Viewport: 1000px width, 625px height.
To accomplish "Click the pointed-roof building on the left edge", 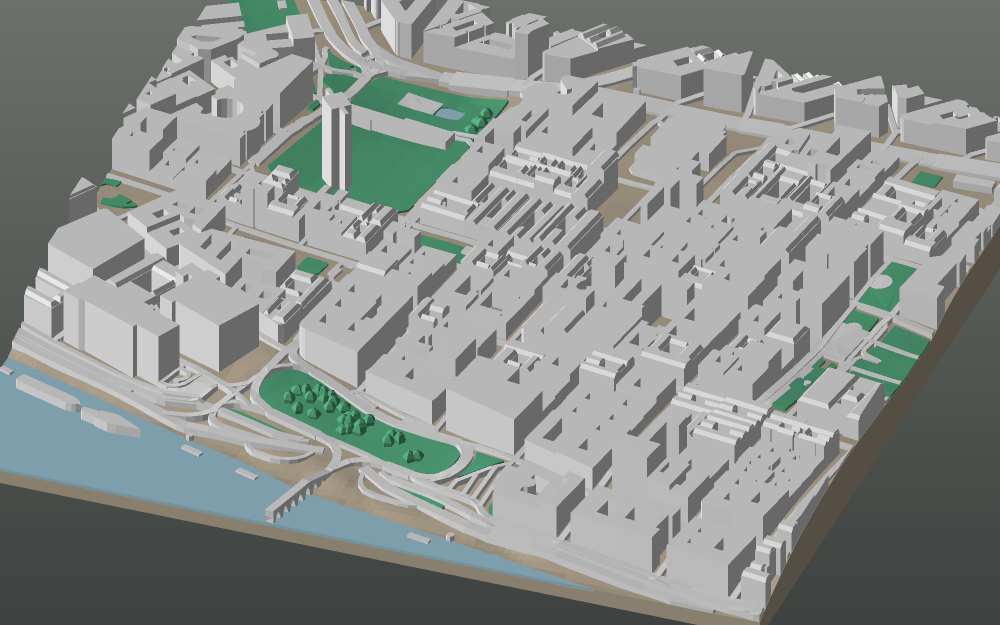I will pos(83,198).
